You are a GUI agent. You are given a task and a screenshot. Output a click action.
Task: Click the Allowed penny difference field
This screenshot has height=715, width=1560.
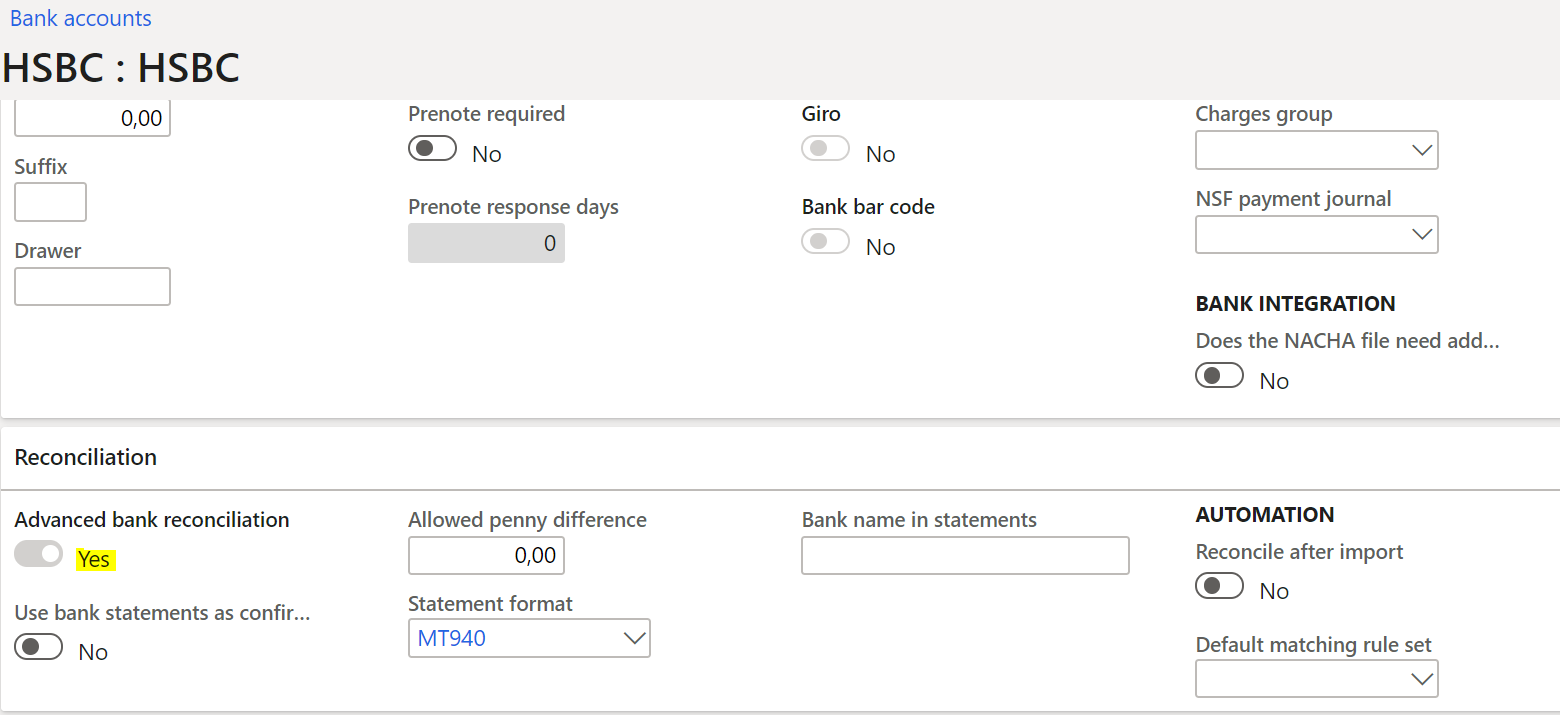[486, 556]
